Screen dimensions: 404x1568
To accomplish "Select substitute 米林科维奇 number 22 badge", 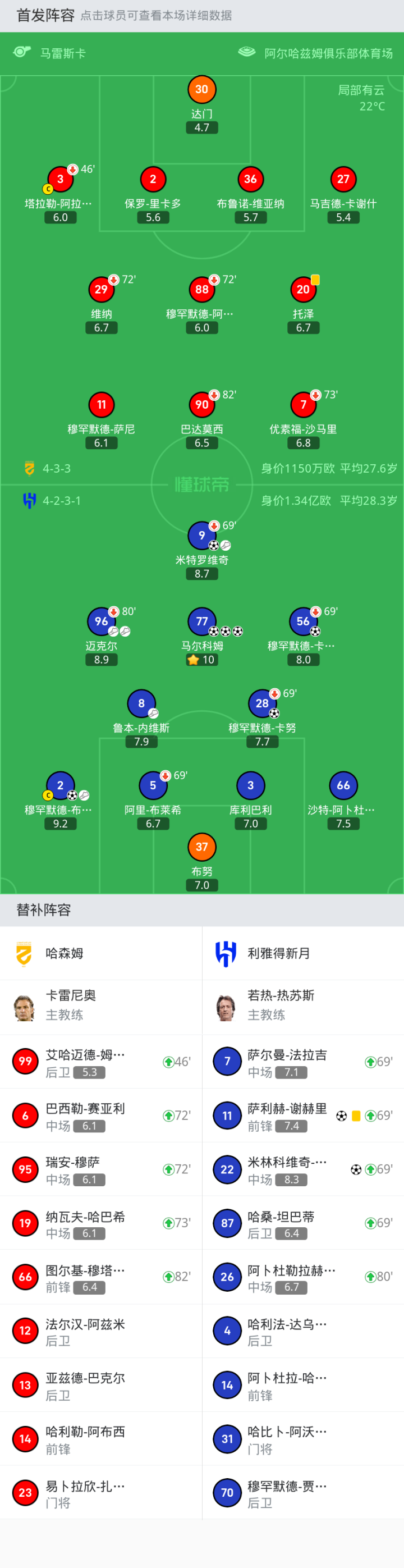I will (227, 1169).
